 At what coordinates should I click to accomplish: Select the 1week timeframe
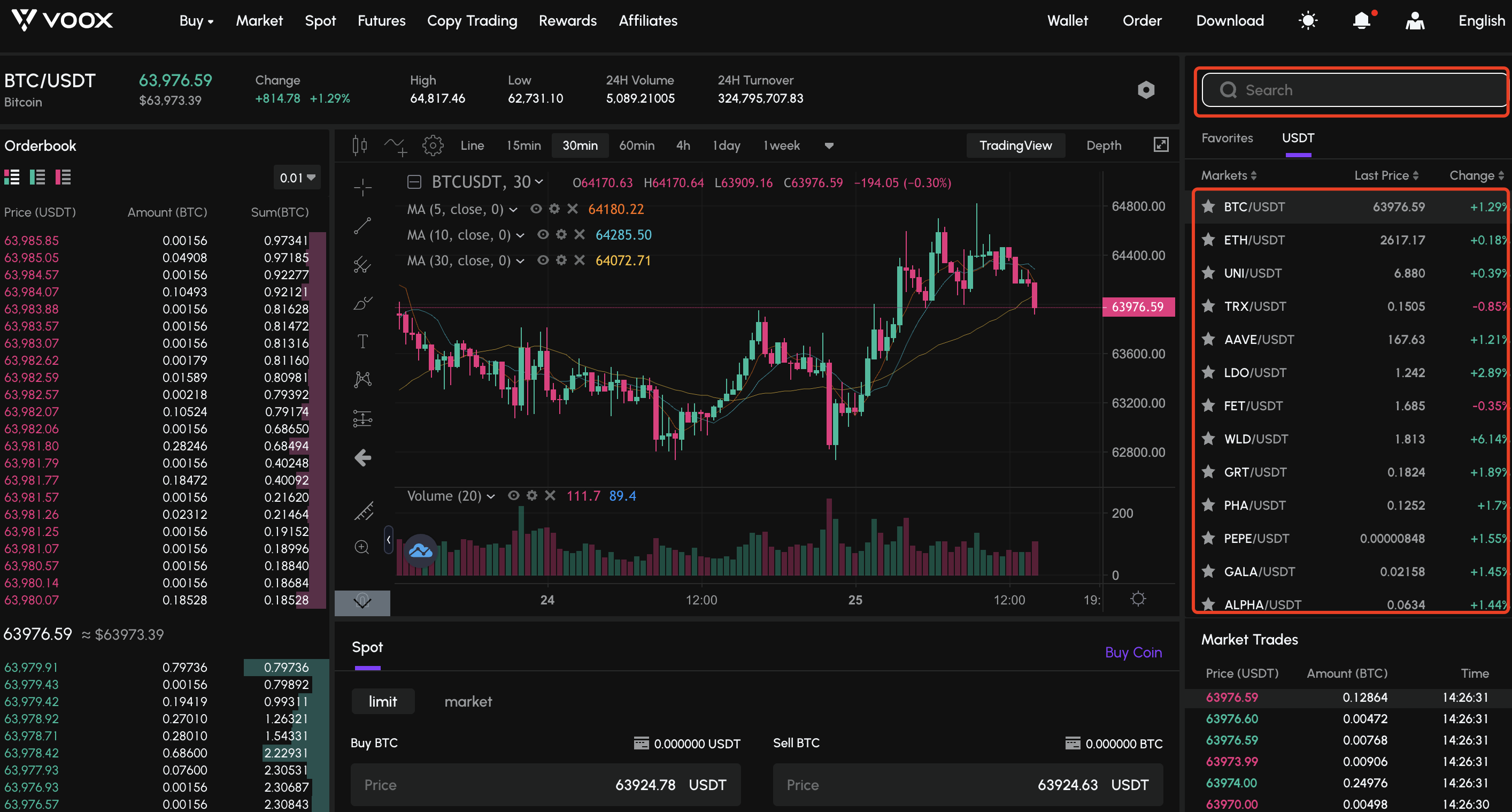point(781,145)
